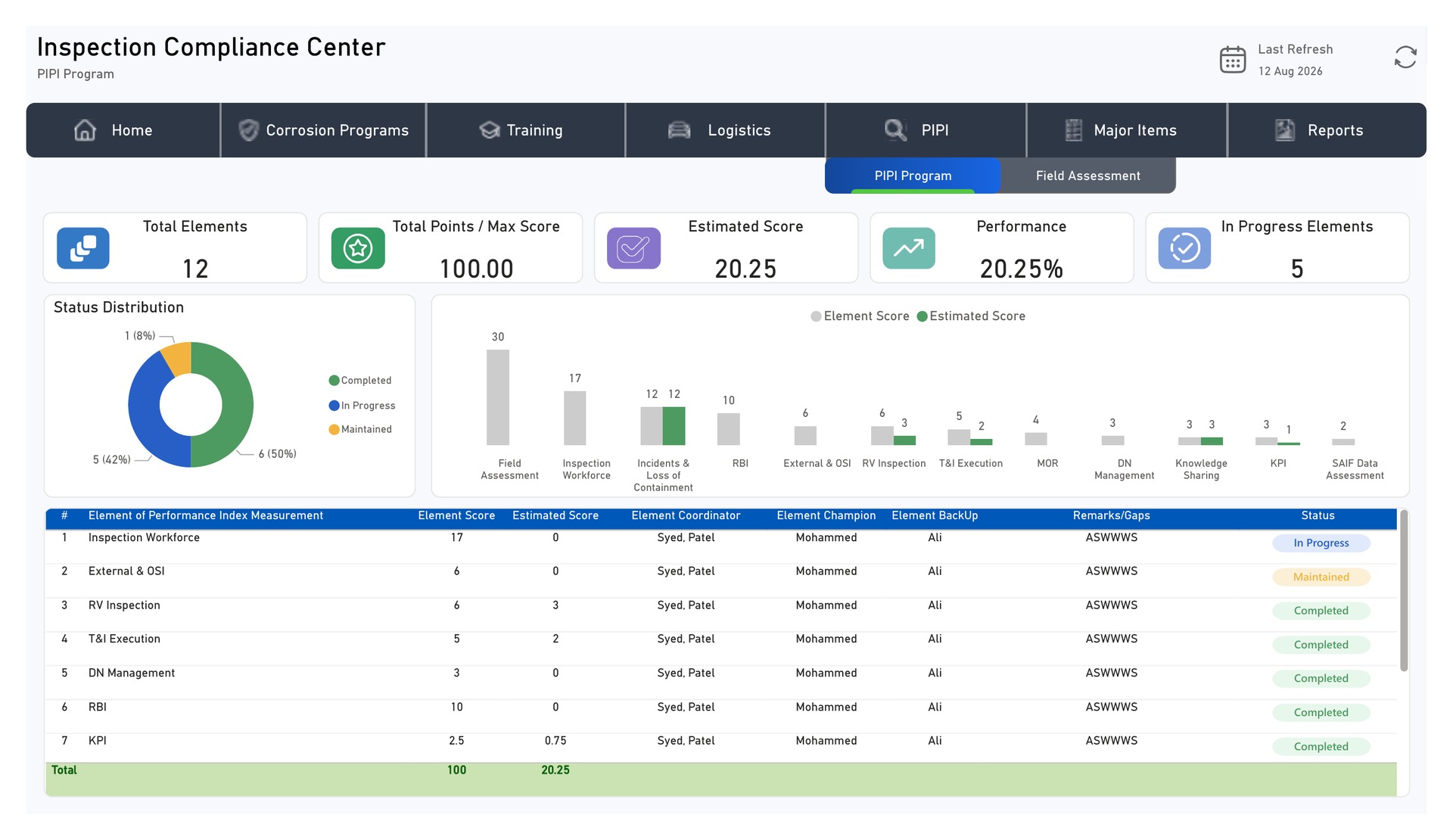The image size is (1453, 840).
Task: Click the Maintained legend color dot
Action: click(334, 430)
